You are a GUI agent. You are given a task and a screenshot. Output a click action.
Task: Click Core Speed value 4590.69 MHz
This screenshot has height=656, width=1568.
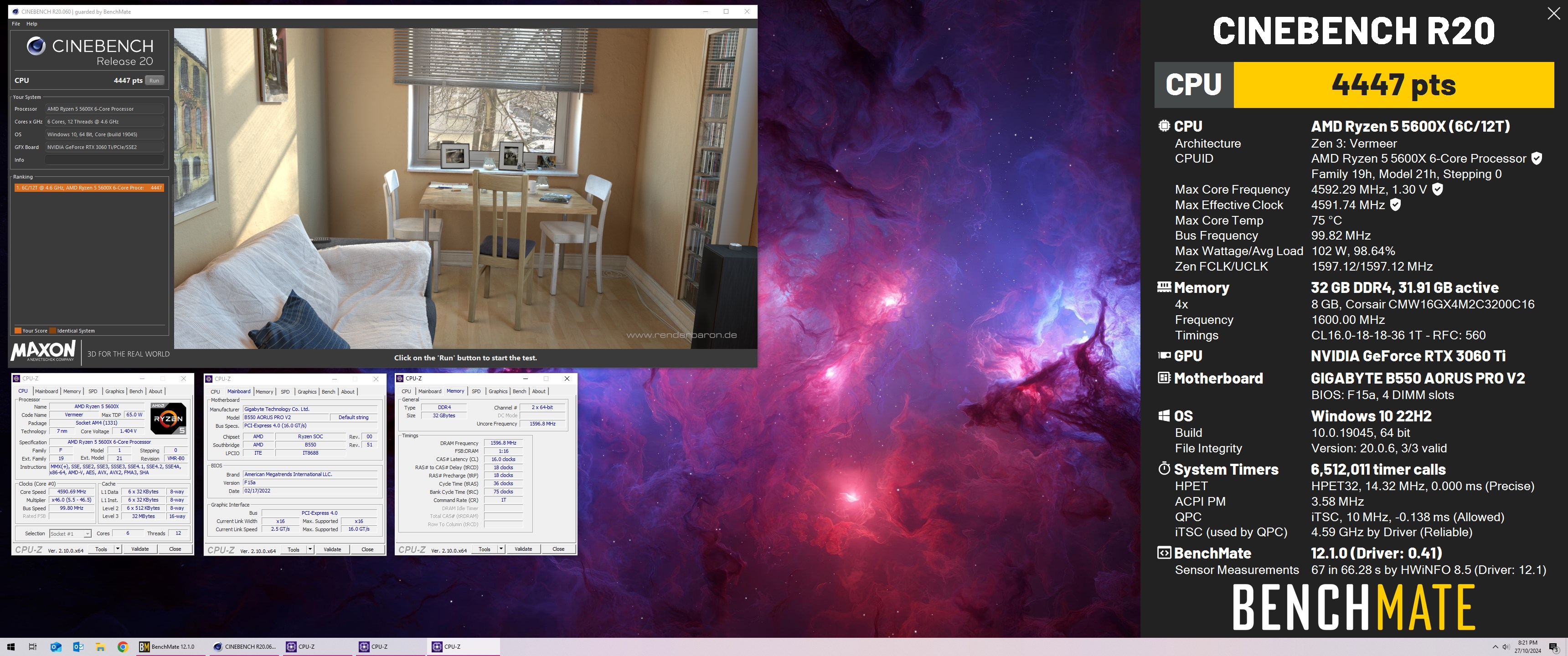pos(72,492)
